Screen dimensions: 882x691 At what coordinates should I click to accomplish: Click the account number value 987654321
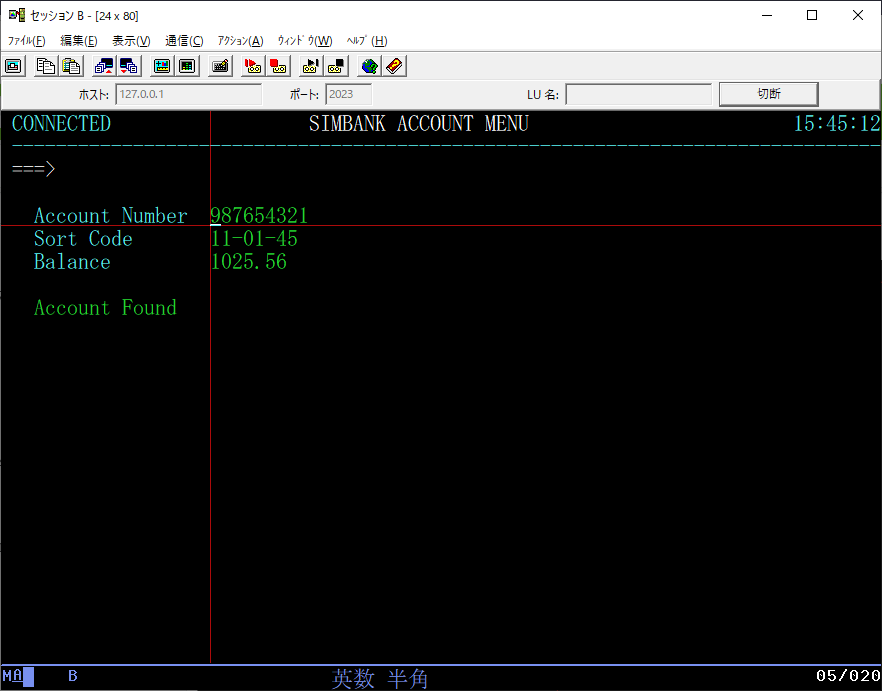259,216
